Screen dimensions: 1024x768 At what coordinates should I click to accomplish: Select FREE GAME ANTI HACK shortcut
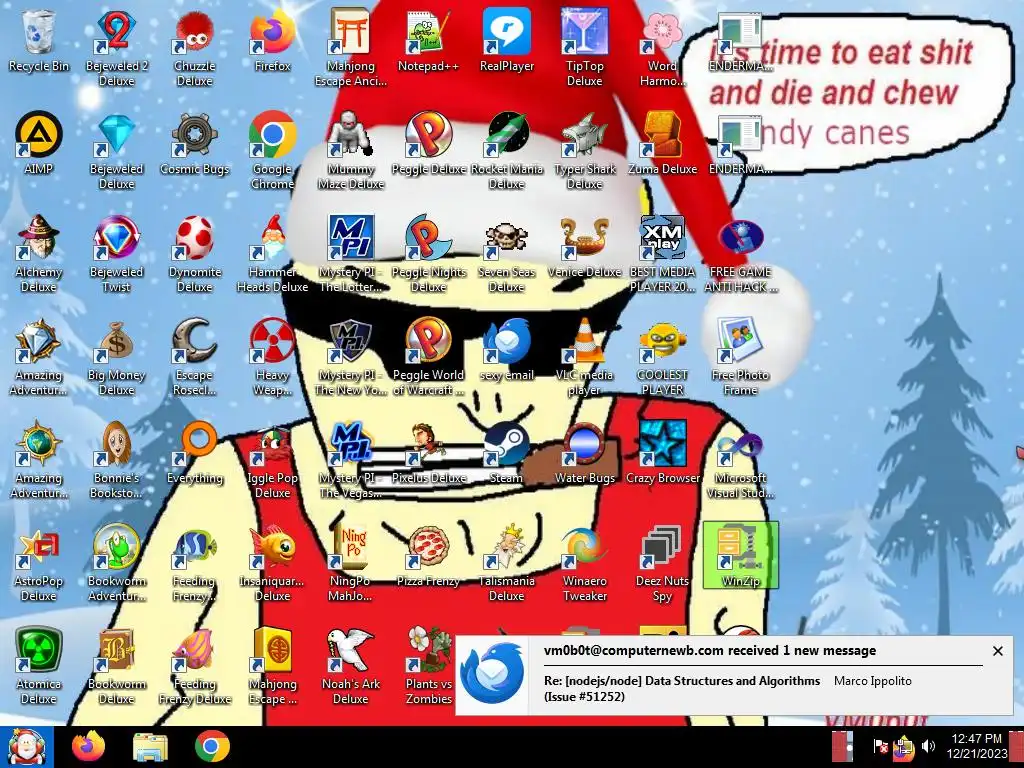coord(741,254)
